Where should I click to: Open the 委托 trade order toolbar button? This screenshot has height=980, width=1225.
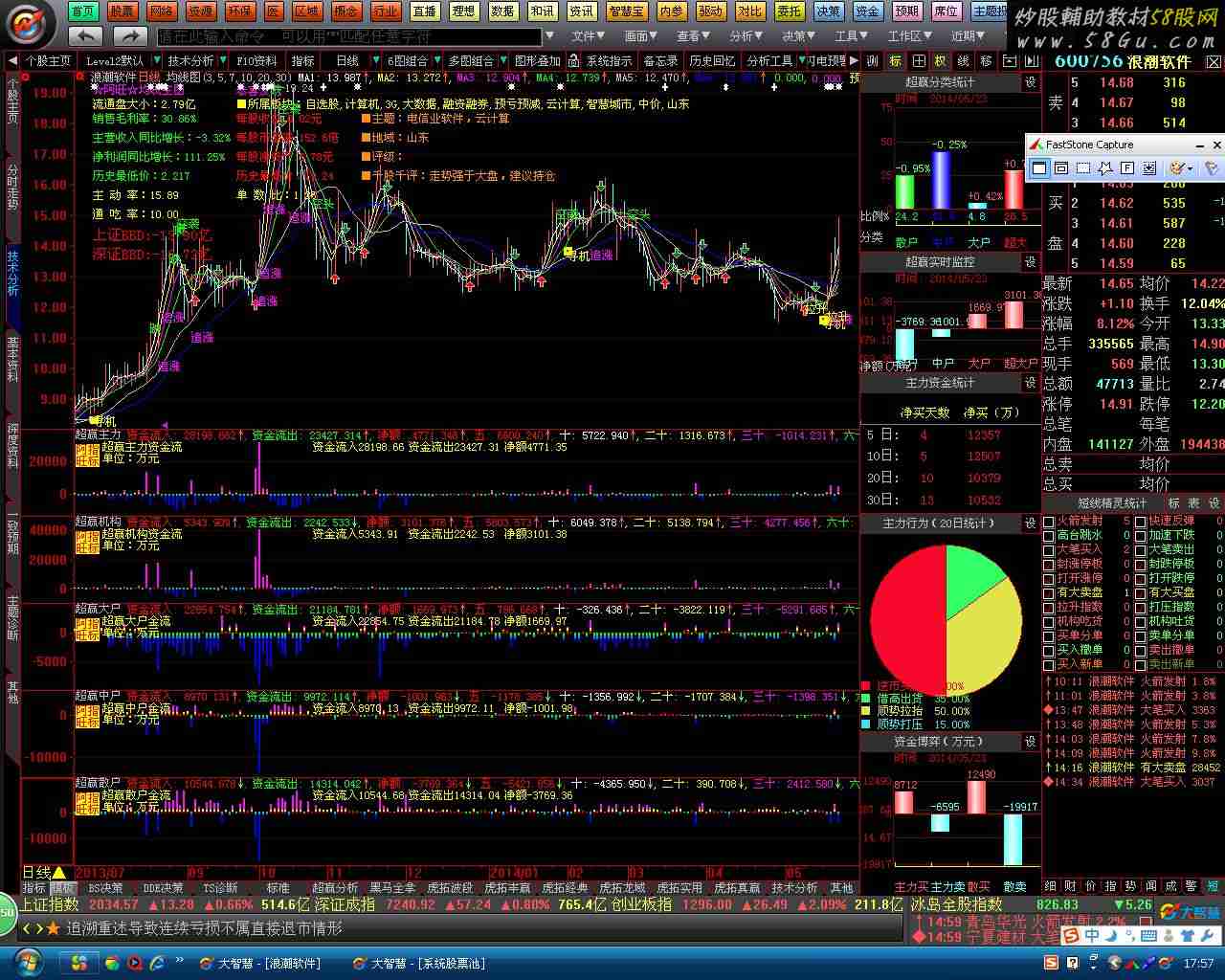[x=790, y=11]
